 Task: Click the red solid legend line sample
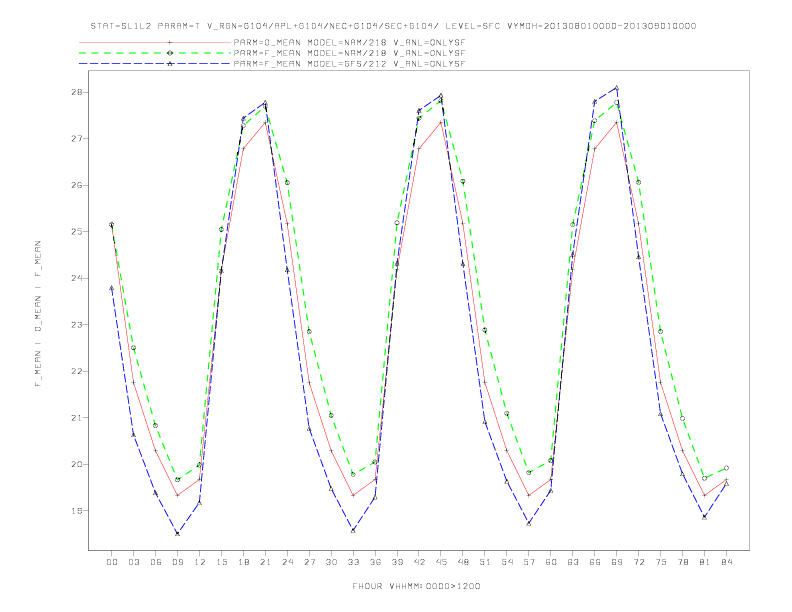[155, 42]
